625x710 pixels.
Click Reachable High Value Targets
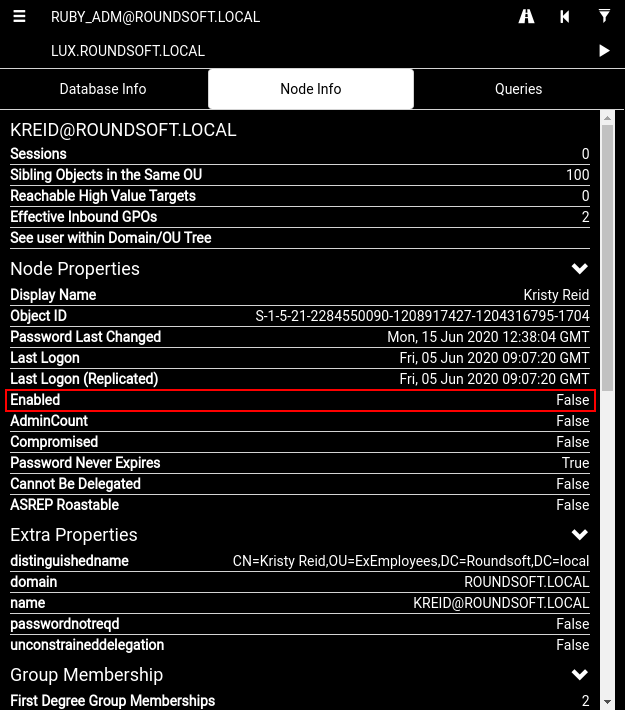[299, 196]
